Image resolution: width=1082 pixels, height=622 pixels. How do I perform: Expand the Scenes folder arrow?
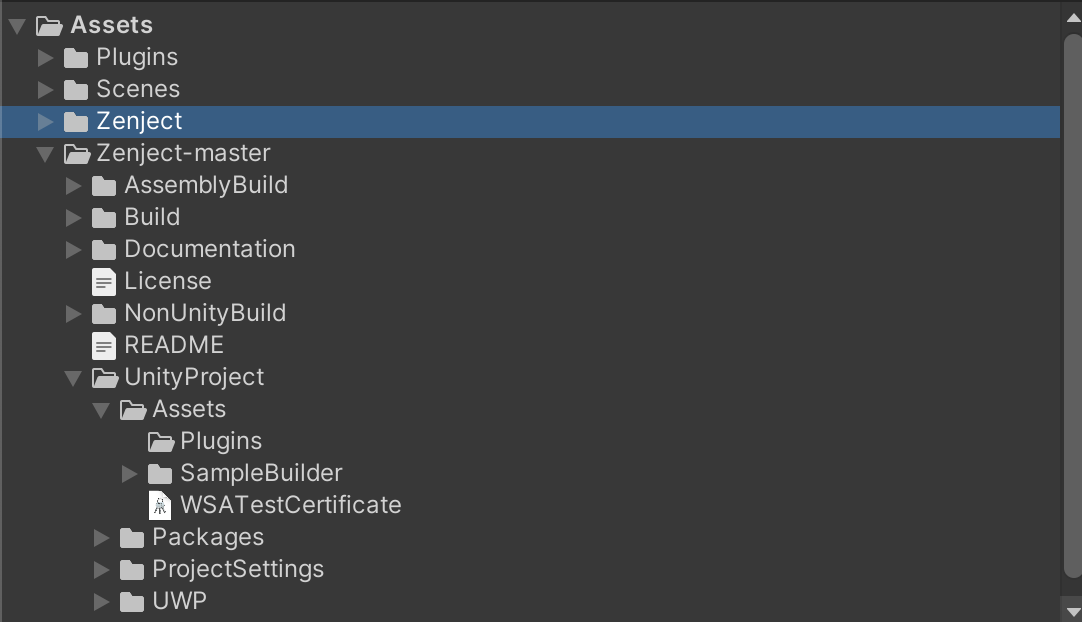[46, 90]
